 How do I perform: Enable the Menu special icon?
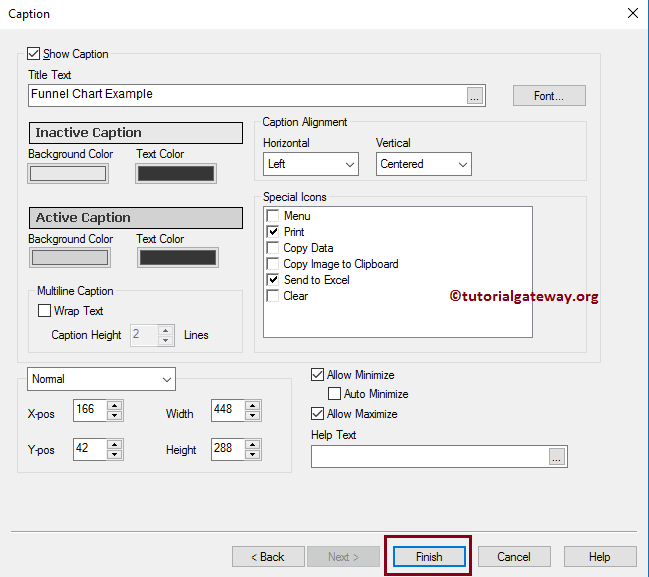pyautogui.click(x=273, y=216)
